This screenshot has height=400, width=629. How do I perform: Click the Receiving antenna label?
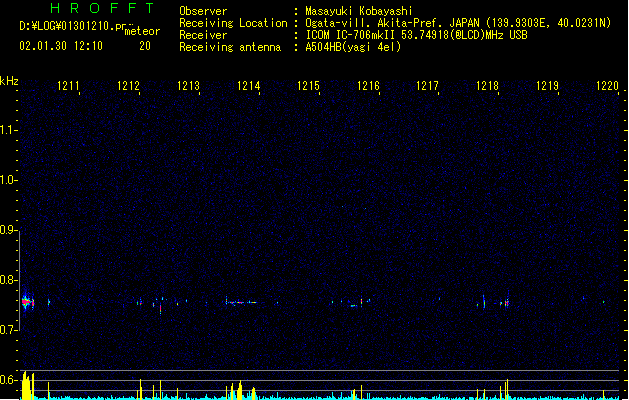(x=230, y=47)
